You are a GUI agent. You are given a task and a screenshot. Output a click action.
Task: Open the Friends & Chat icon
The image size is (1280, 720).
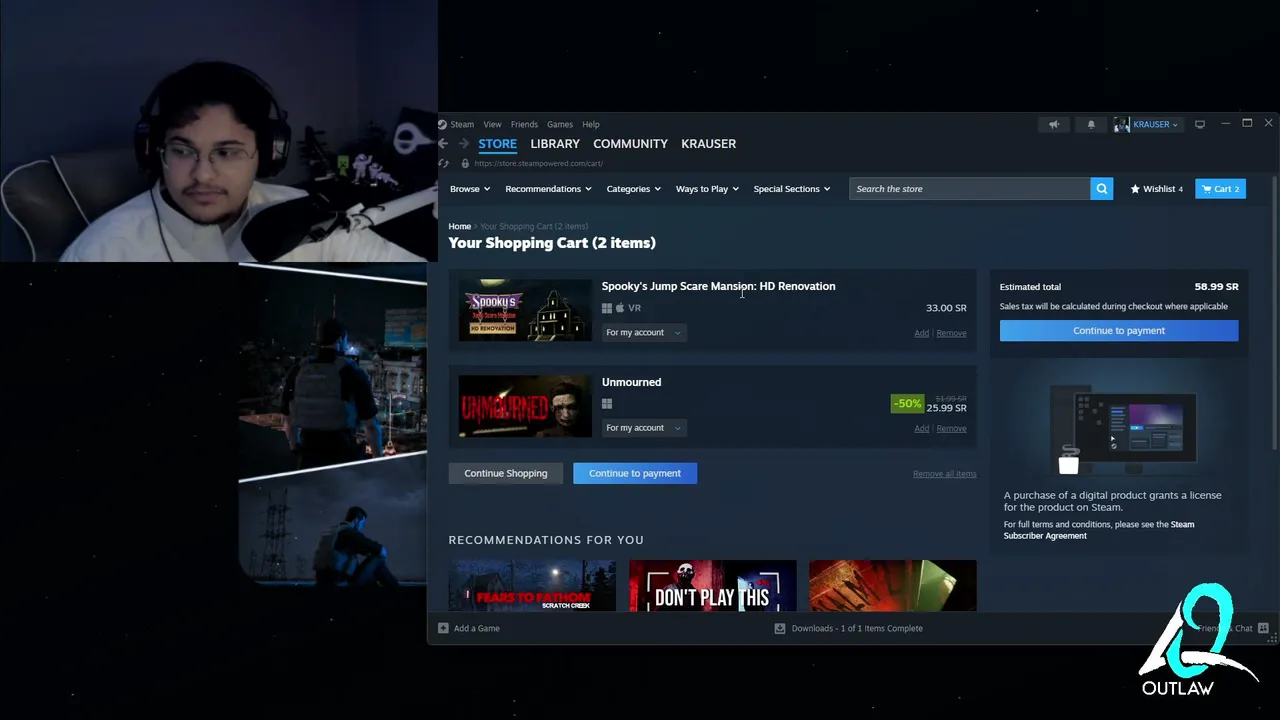(1263, 628)
